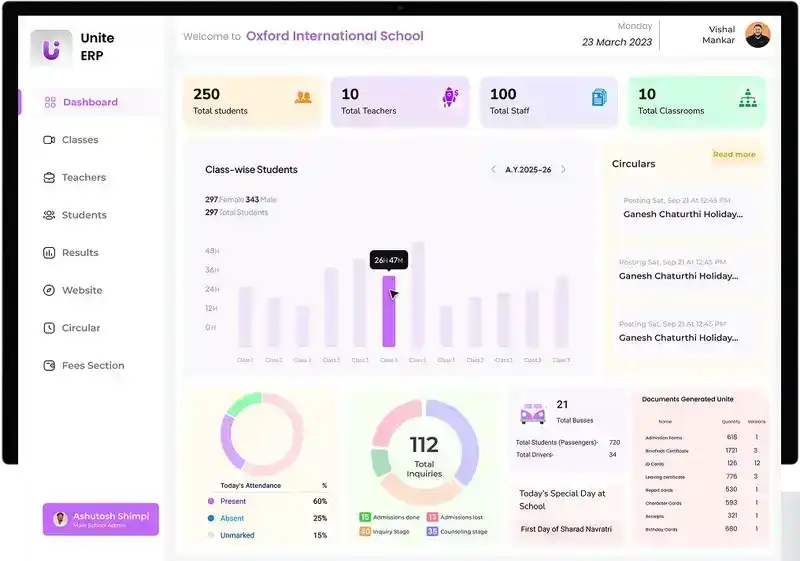Image resolution: width=800 pixels, height=561 pixels.
Task: Click the Website compass icon
Action: pyautogui.click(x=49, y=290)
